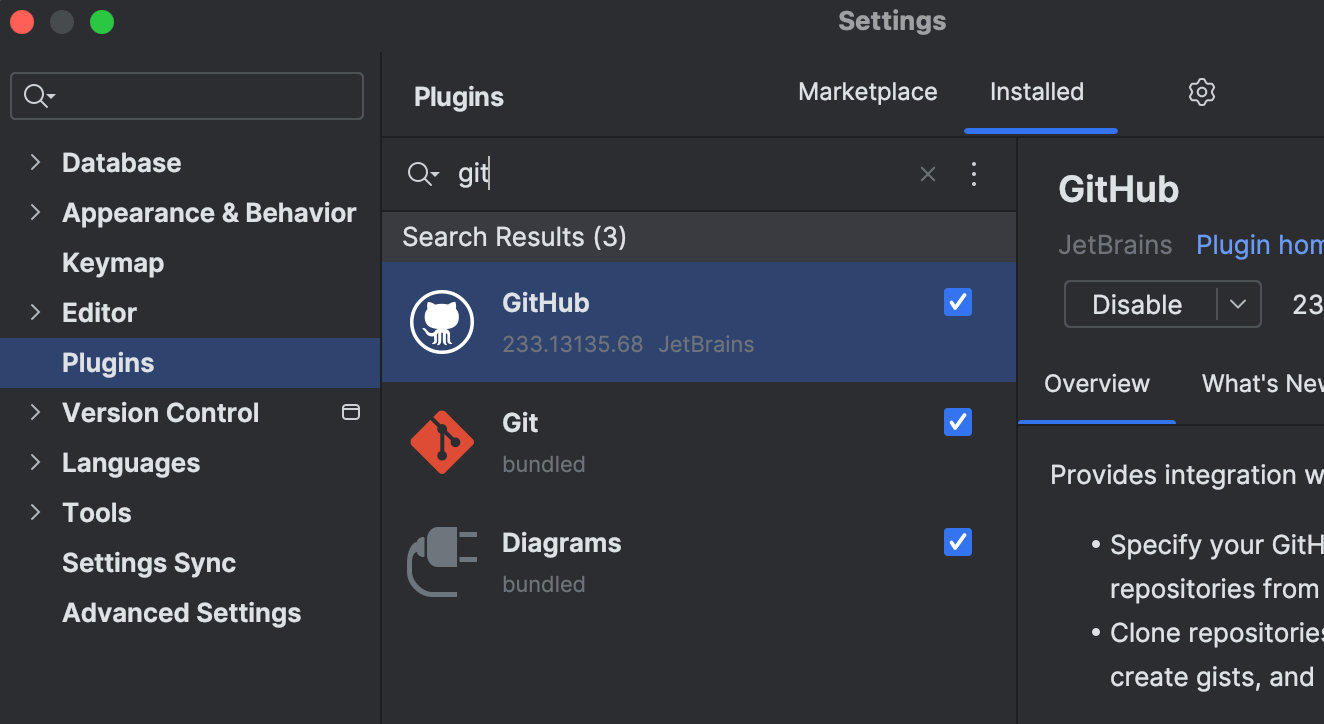Click the Git plugin icon
The width and height of the screenshot is (1324, 724).
click(x=441, y=441)
